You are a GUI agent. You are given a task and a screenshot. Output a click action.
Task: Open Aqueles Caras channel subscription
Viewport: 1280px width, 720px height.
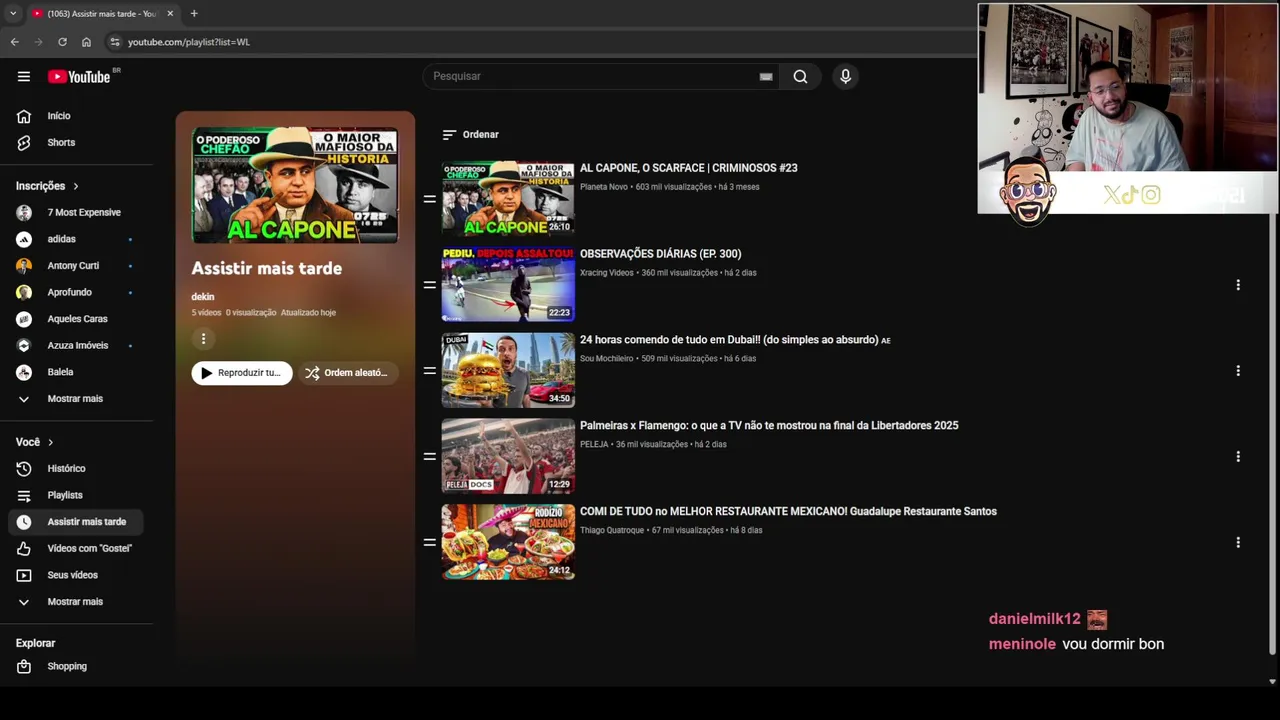pos(77,319)
